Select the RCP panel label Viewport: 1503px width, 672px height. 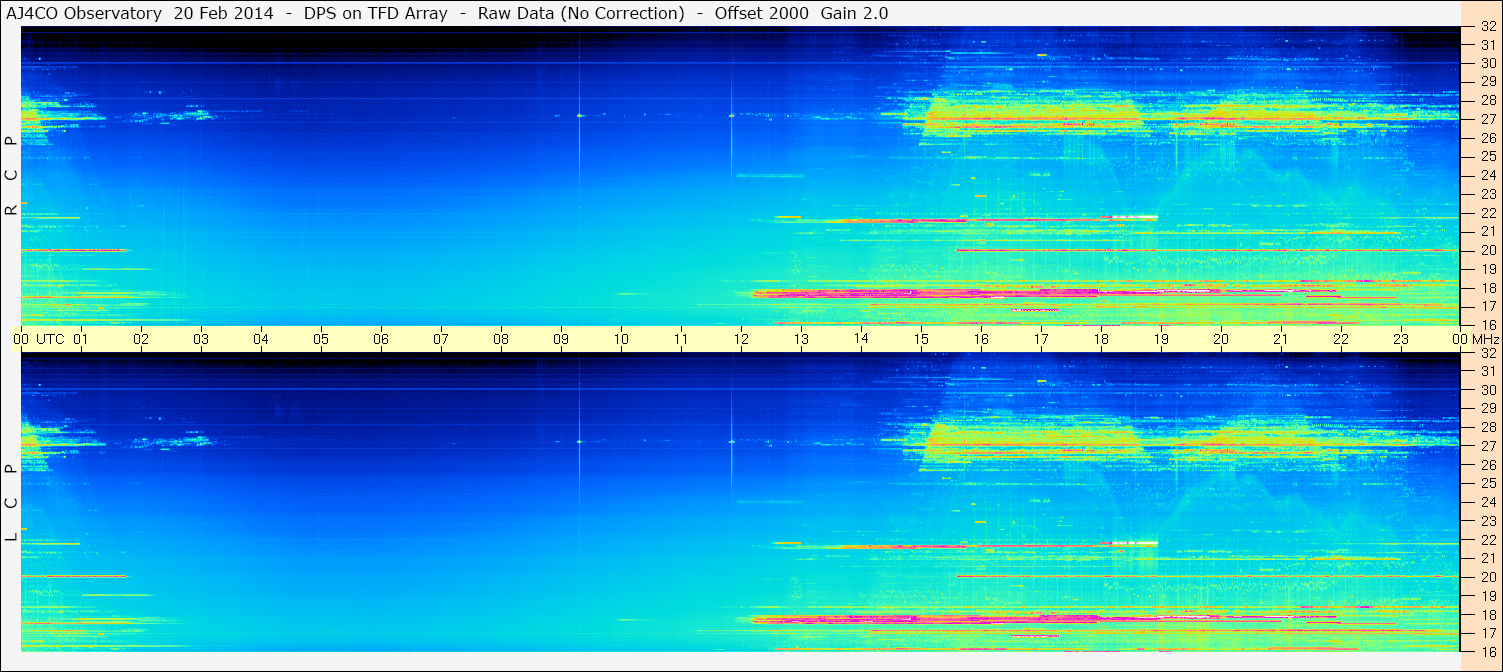pyautogui.click(x=11, y=176)
